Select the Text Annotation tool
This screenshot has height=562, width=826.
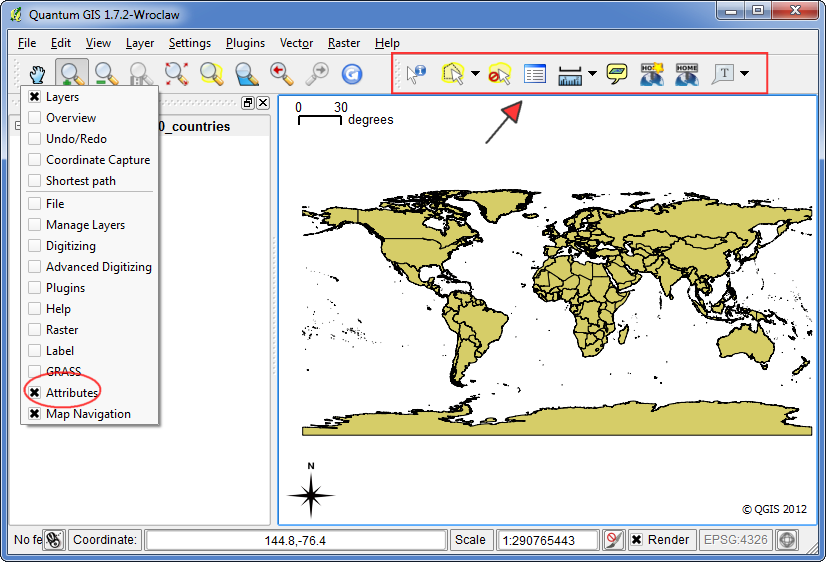pos(723,74)
